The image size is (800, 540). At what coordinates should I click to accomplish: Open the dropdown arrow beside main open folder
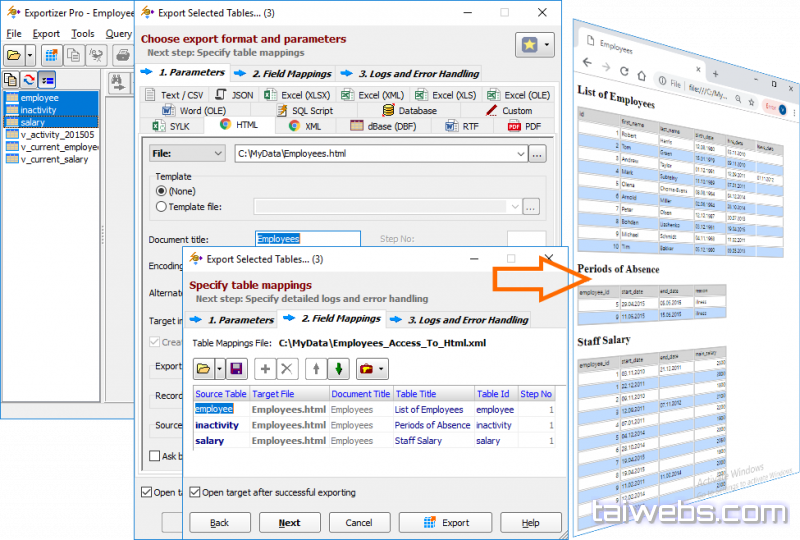pyautogui.click(x=30, y=55)
